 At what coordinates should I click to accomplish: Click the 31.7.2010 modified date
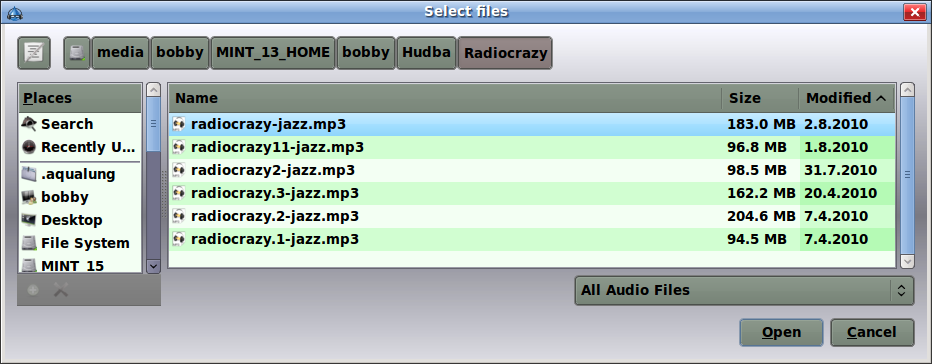840,170
